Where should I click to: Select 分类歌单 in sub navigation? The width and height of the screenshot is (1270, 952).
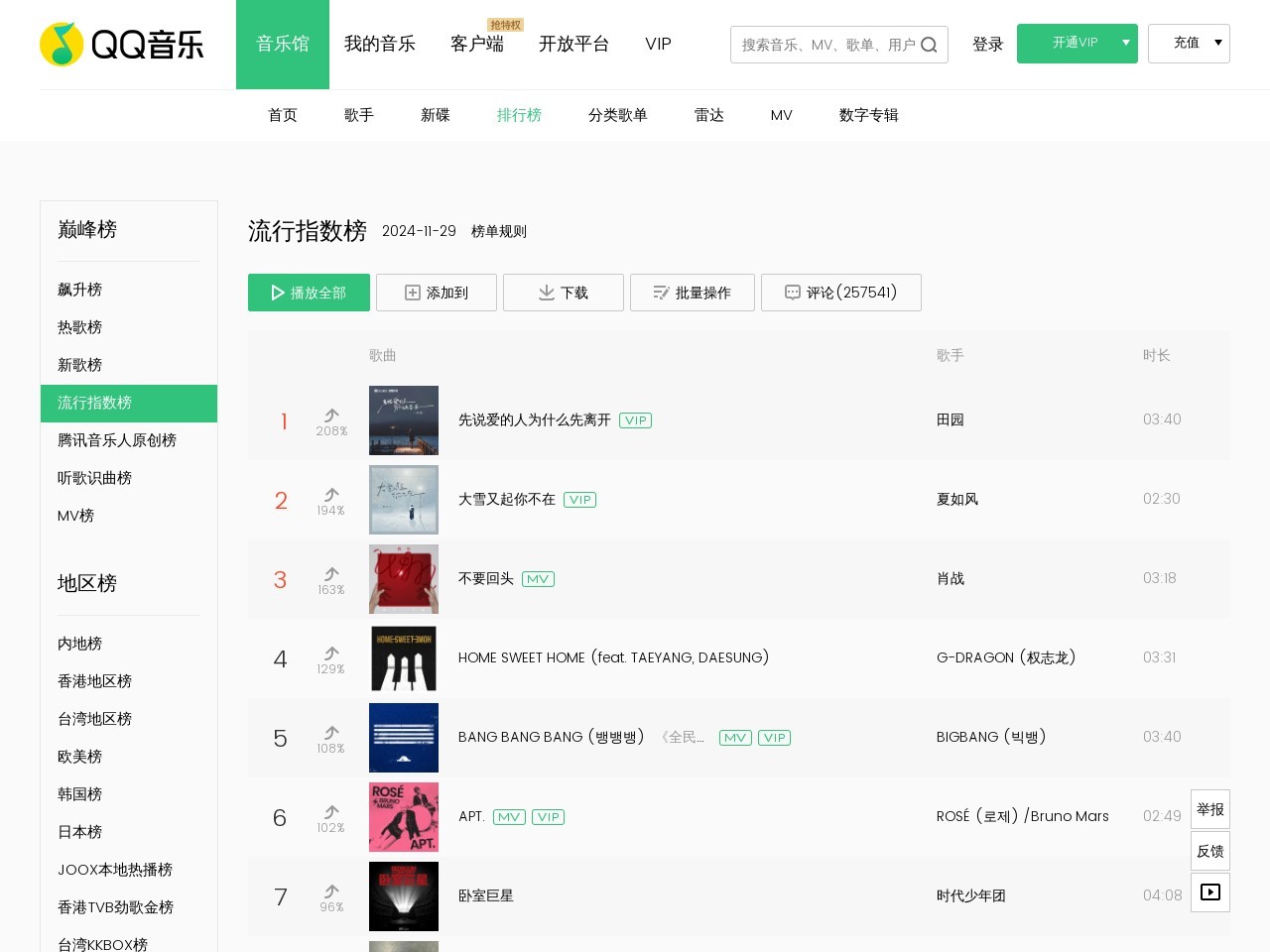(617, 115)
